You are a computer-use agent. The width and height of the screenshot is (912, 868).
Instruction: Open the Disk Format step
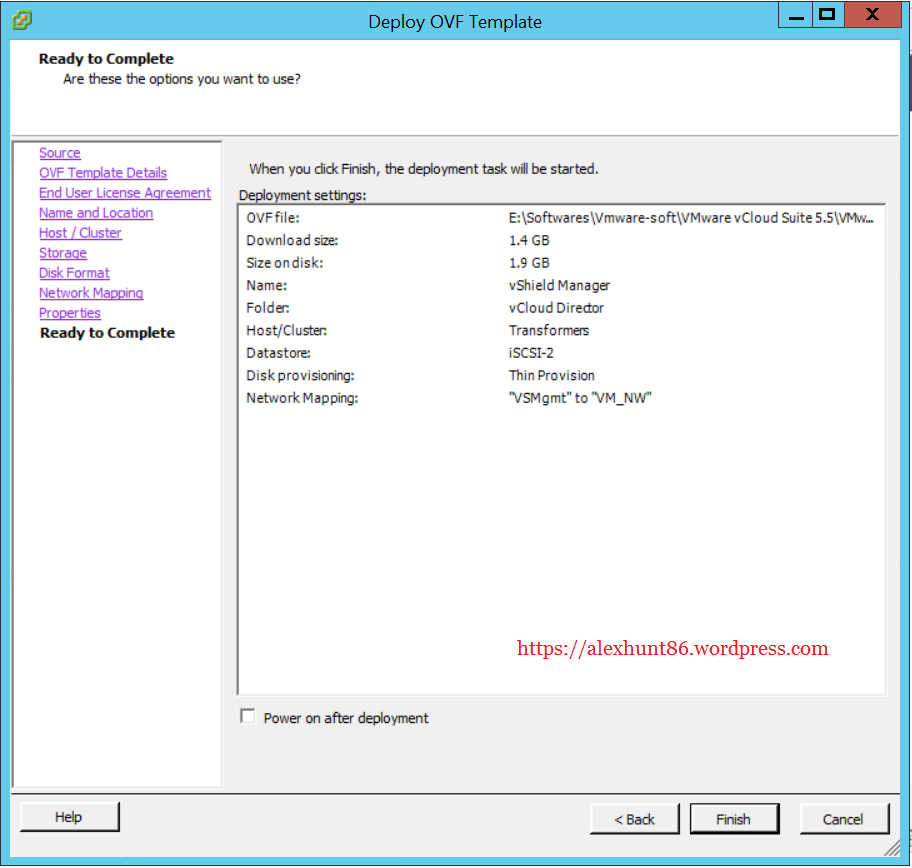click(74, 273)
